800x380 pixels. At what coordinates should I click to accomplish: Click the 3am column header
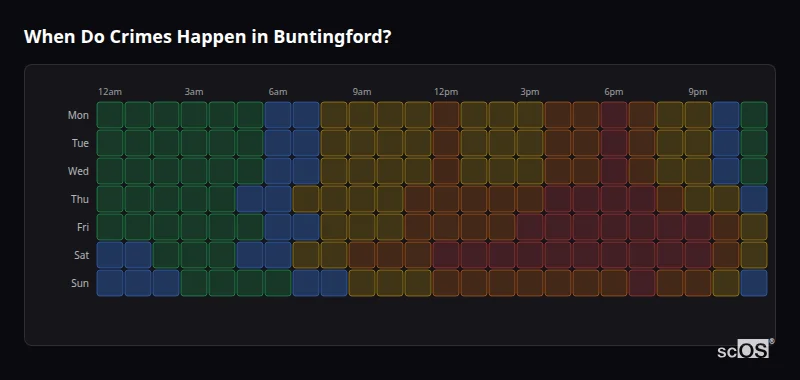click(194, 92)
